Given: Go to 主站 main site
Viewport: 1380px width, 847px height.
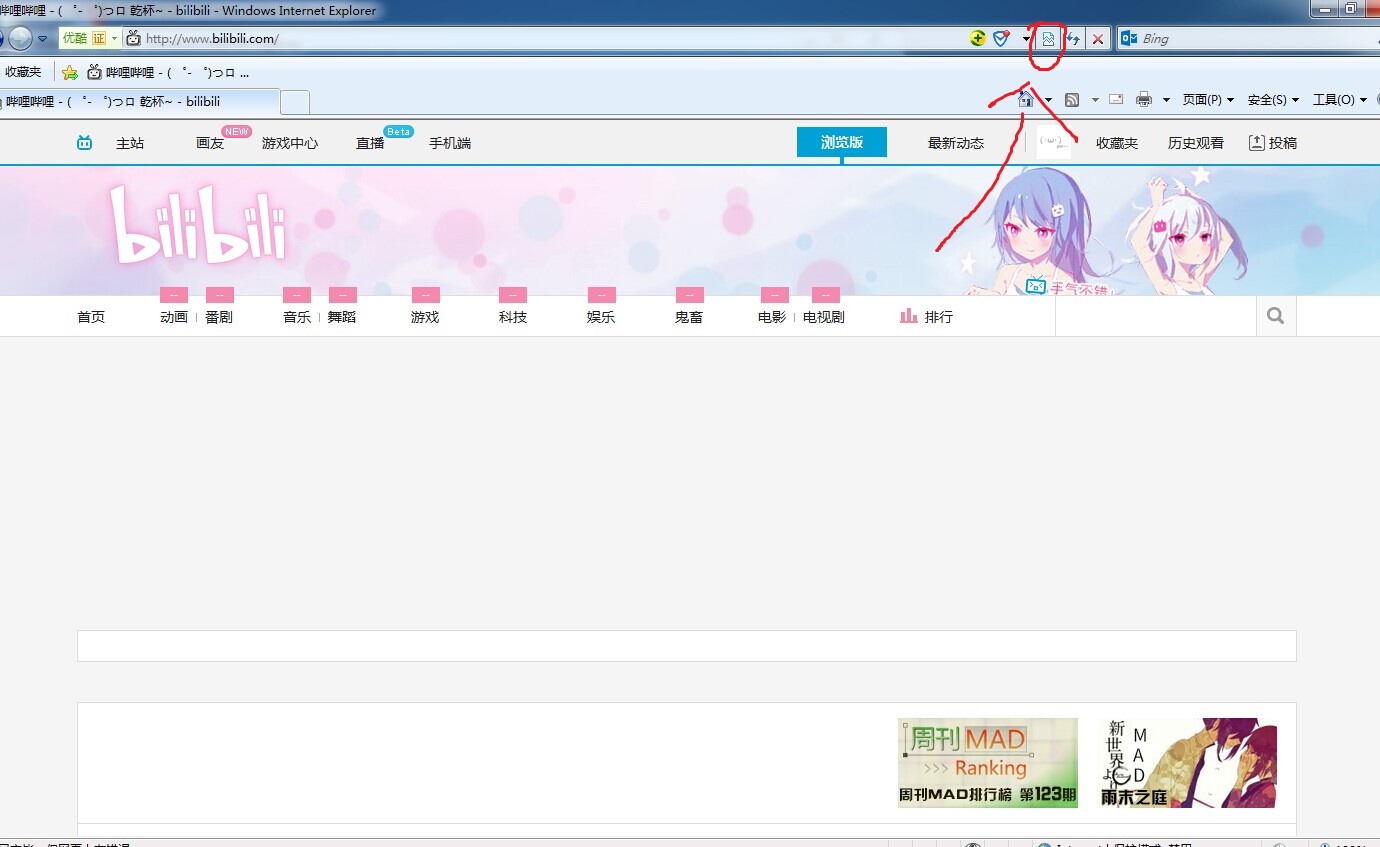Looking at the screenshot, I should click(130, 143).
